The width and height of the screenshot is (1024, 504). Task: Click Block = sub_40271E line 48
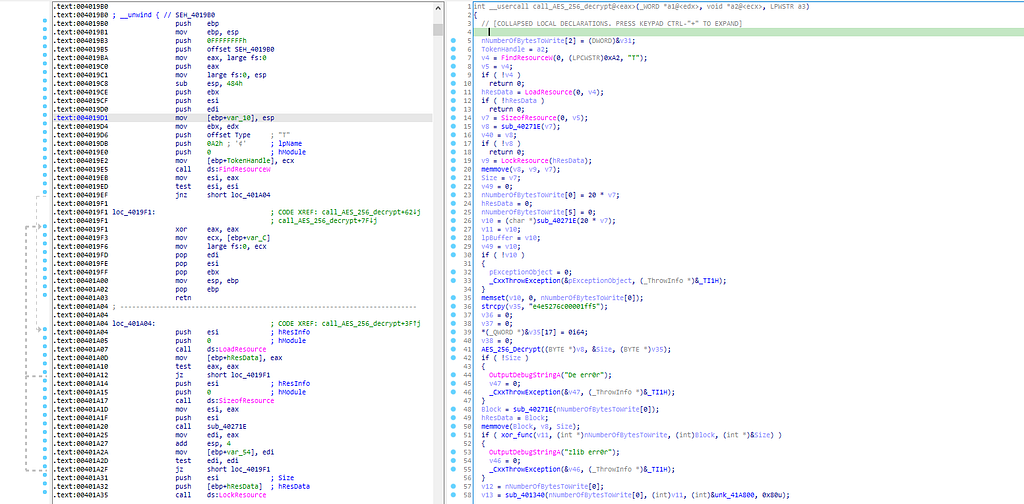coord(570,409)
